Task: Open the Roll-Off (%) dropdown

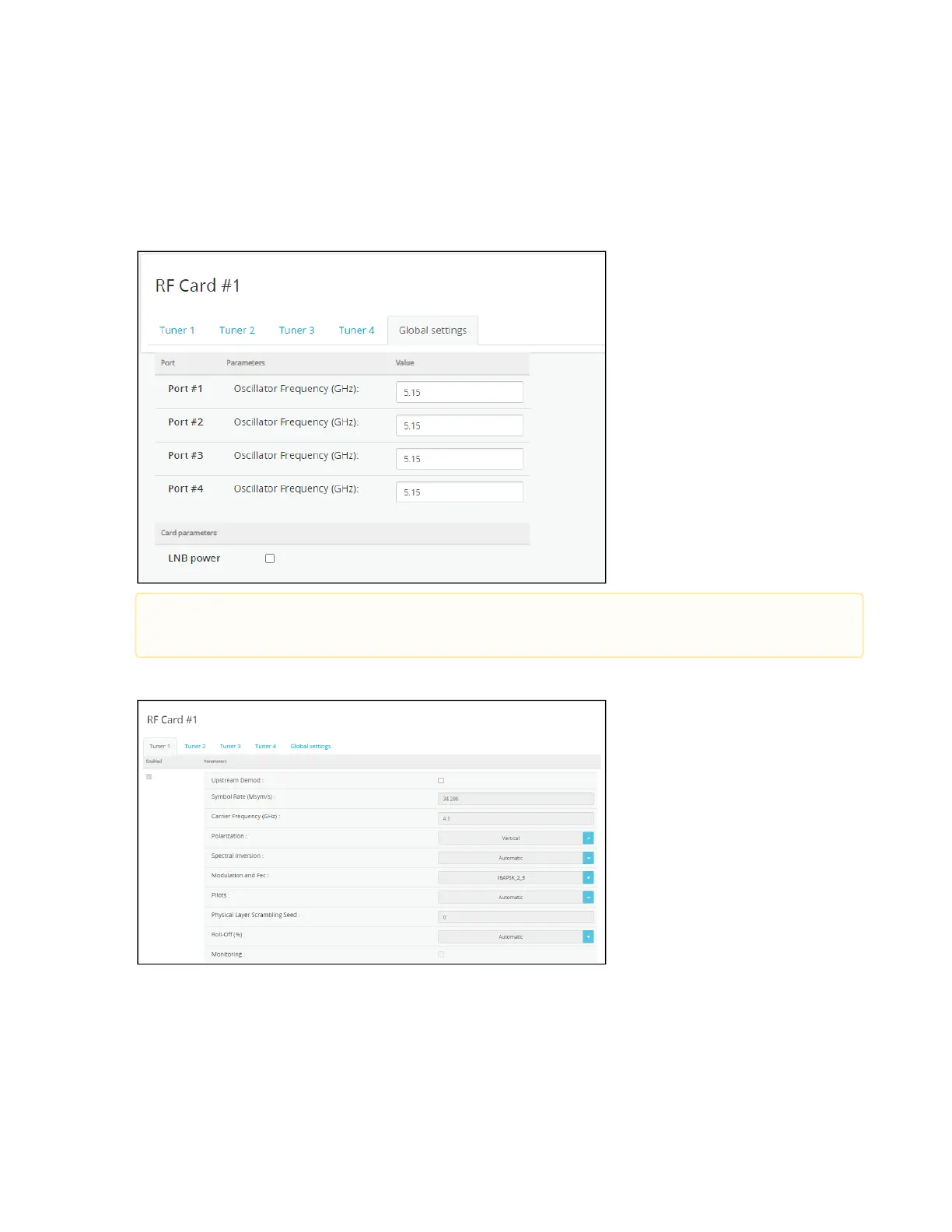Action: click(x=516, y=937)
